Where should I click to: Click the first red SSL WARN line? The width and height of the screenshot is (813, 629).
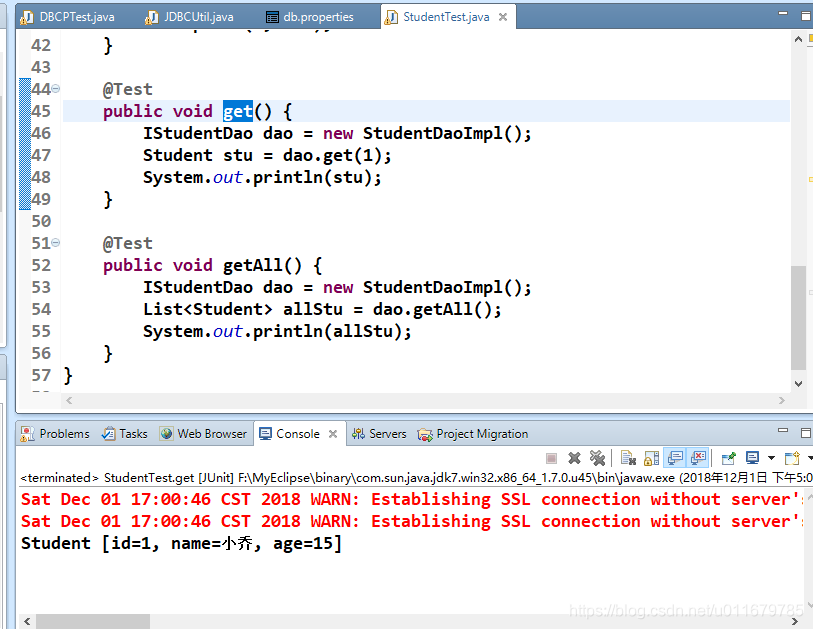412,499
